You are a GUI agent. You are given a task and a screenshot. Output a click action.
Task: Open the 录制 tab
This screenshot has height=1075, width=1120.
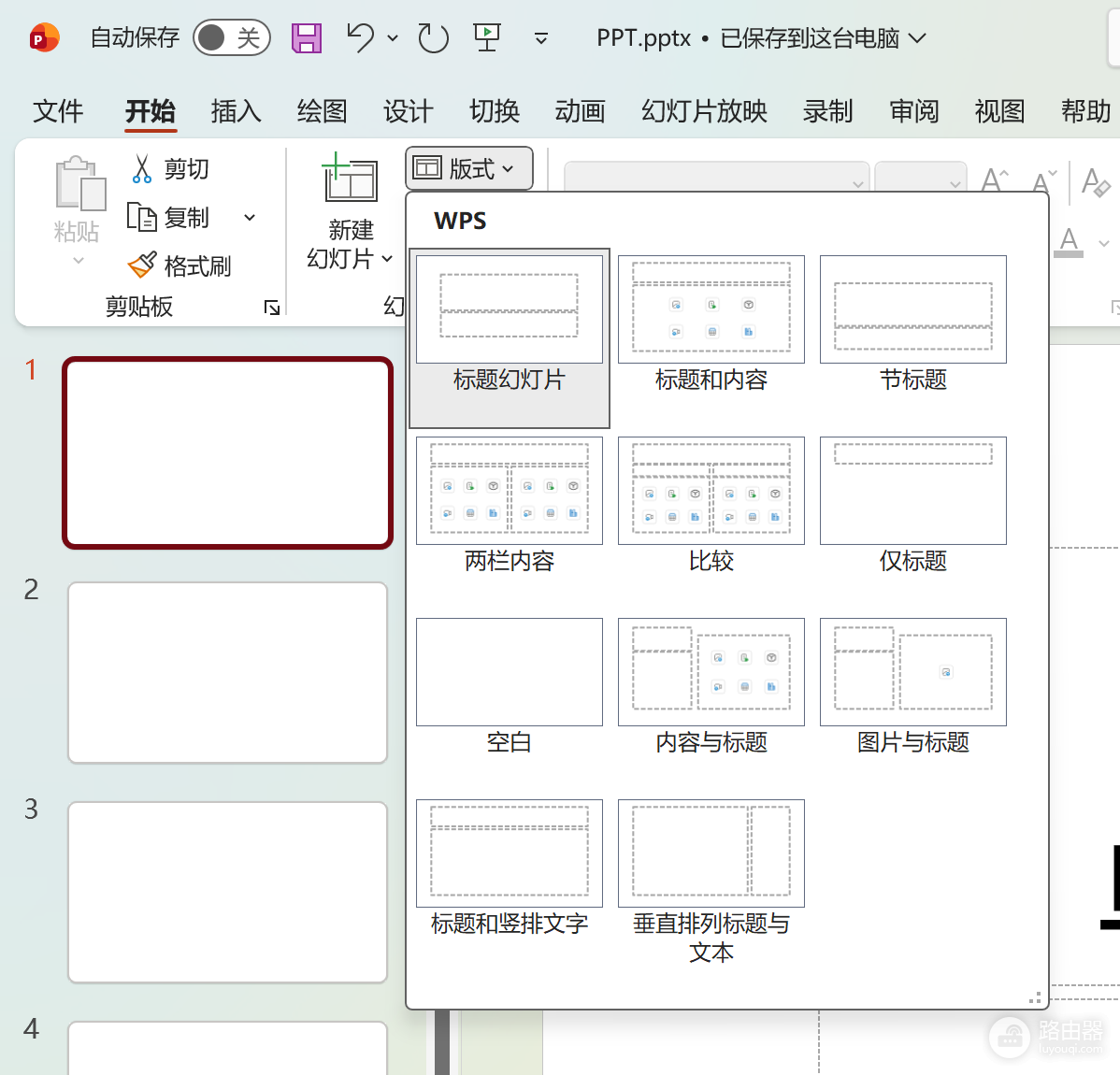pos(828,111)
